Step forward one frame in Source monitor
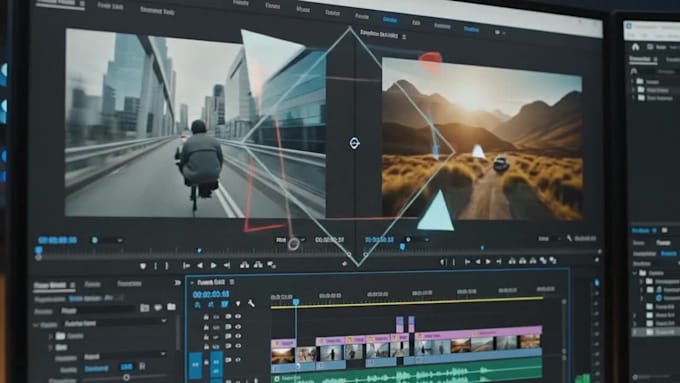 click(227, 265)
